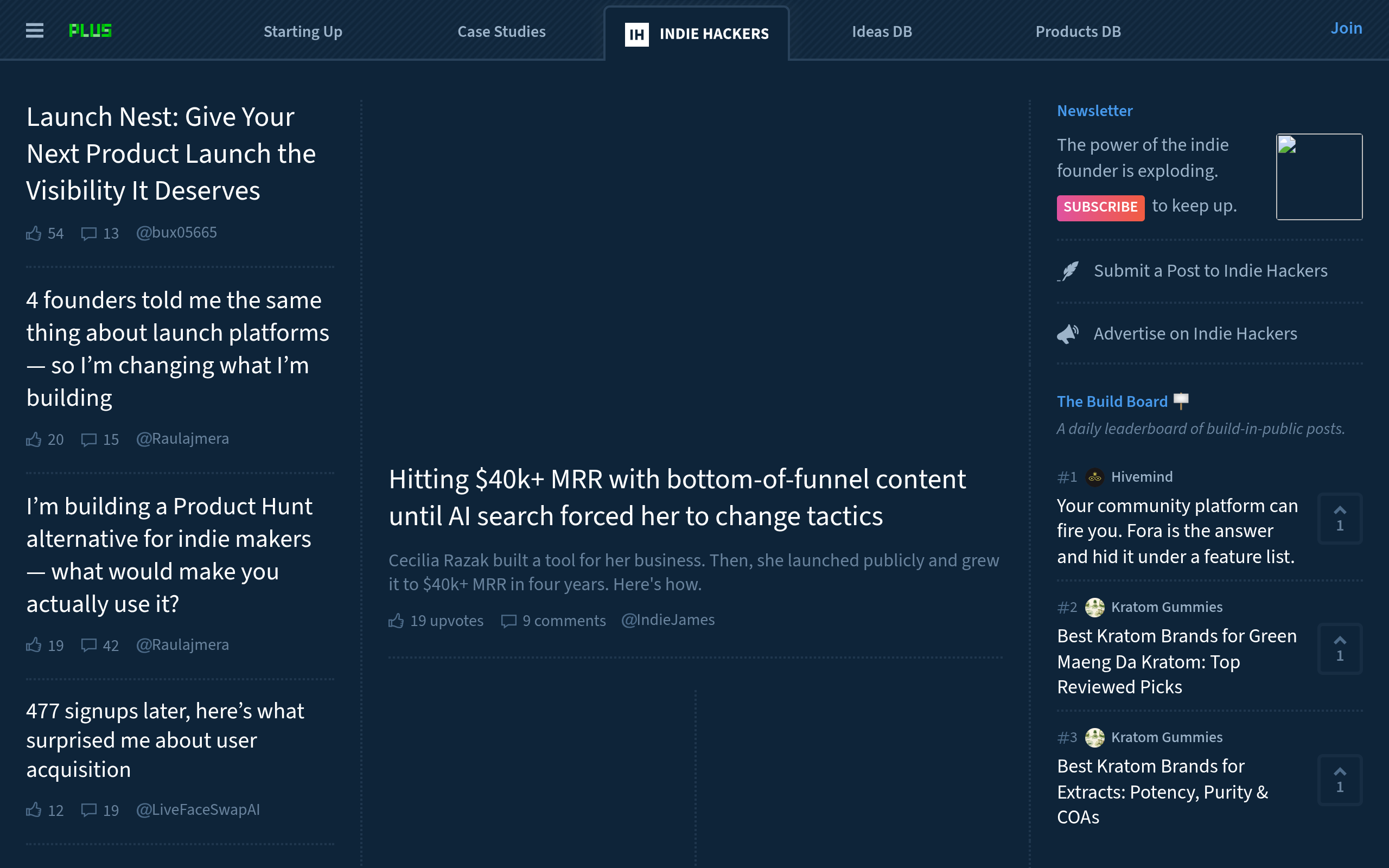Image resolution: width=1389 pixels, height=868 pixels.
Task: Open the Launch Nest post title
Action: click(x=171, y=154)
